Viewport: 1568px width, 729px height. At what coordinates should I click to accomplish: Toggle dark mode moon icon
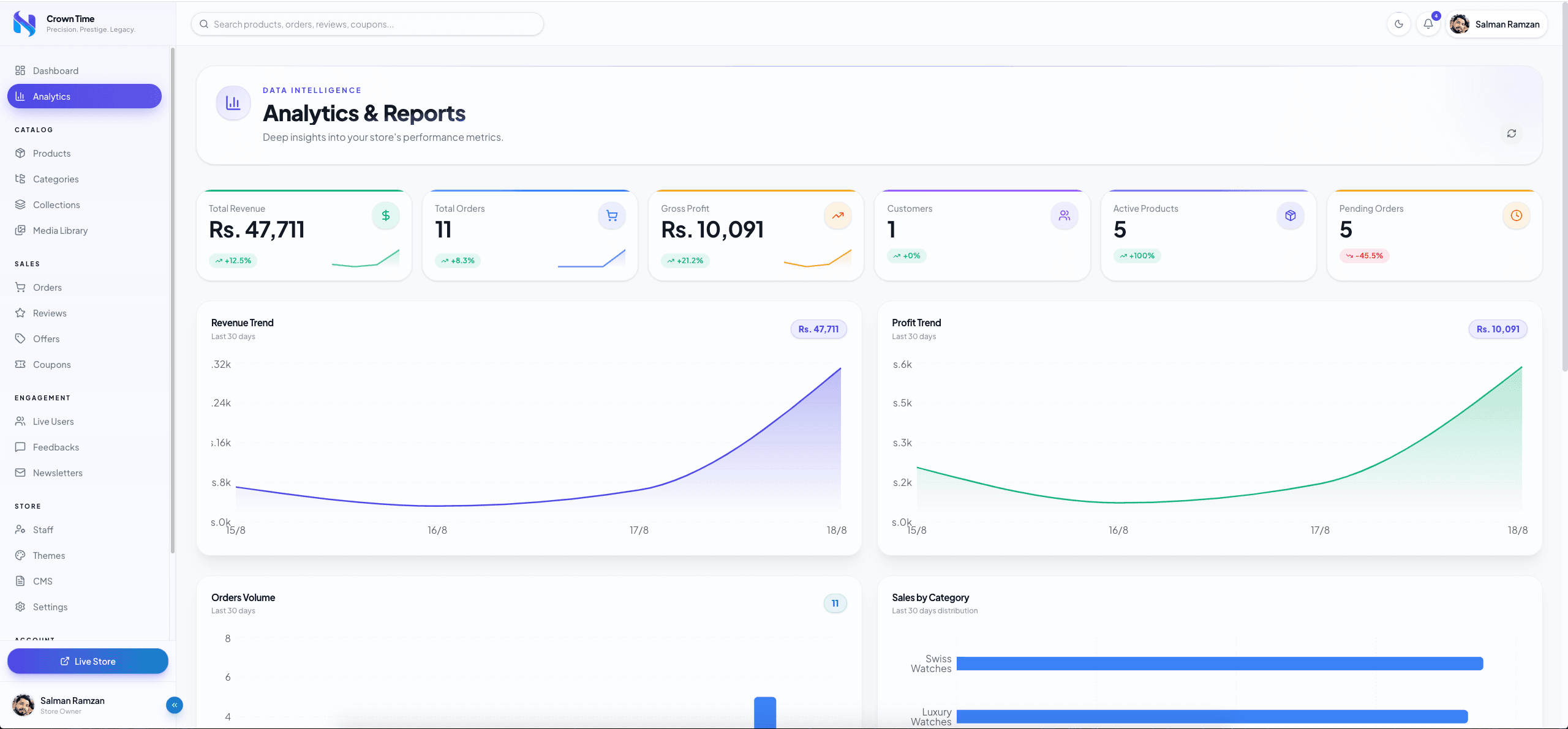[x=1398, y=24]
